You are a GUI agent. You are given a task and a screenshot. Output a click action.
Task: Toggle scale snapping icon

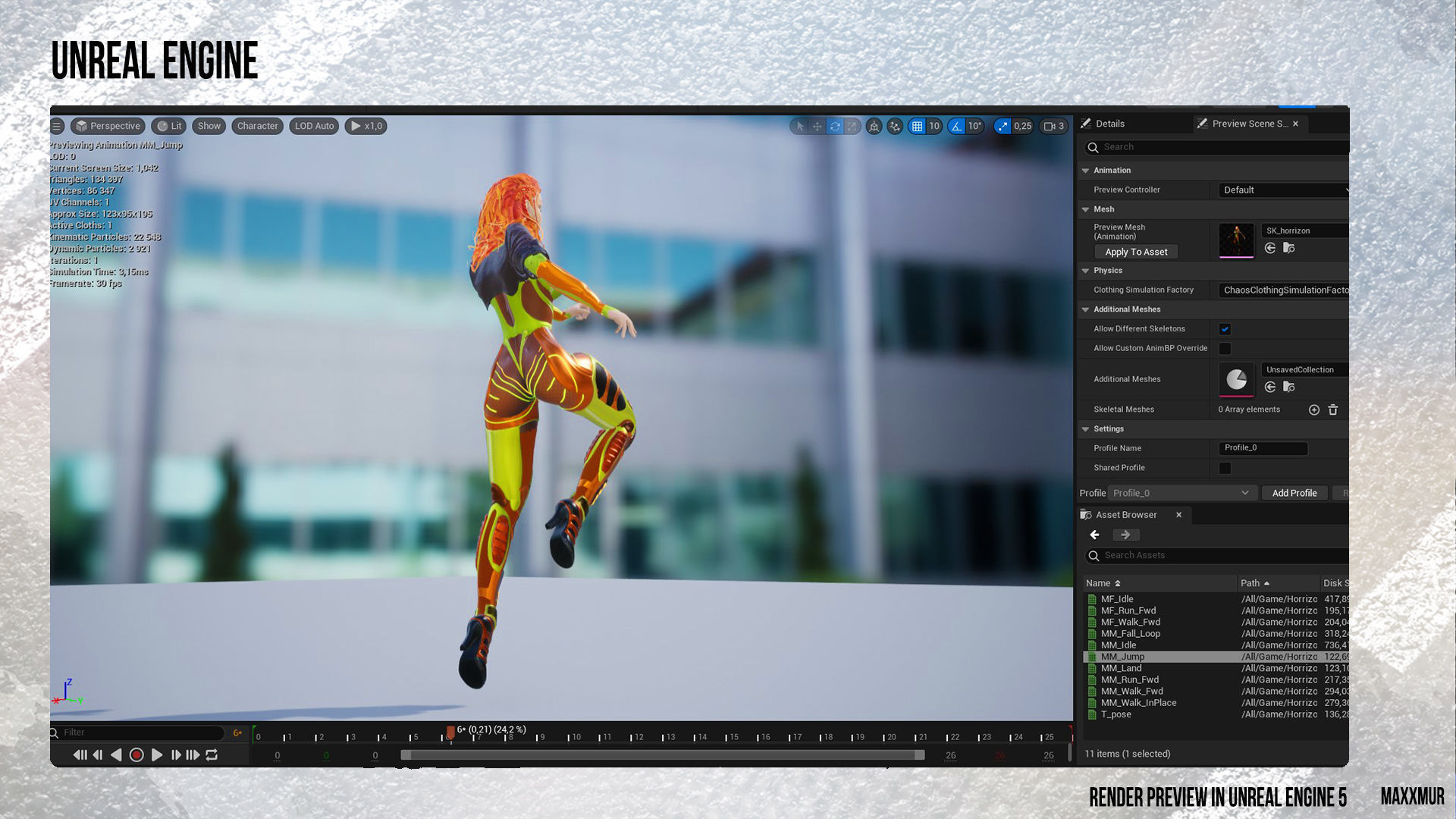point(1003,126)
